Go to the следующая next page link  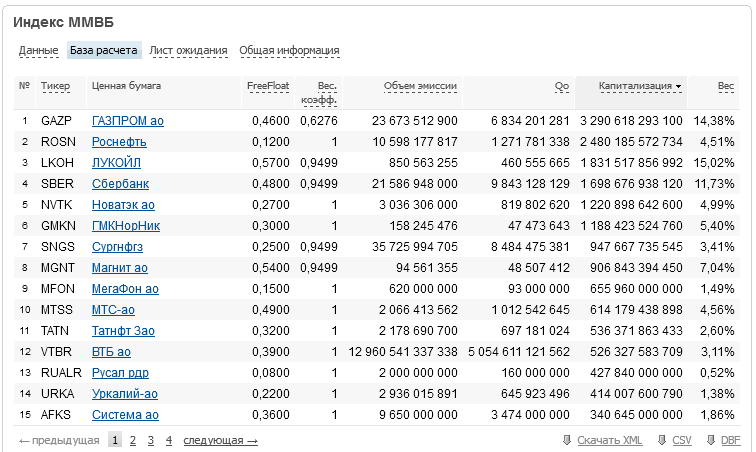[x=220, y=440]
